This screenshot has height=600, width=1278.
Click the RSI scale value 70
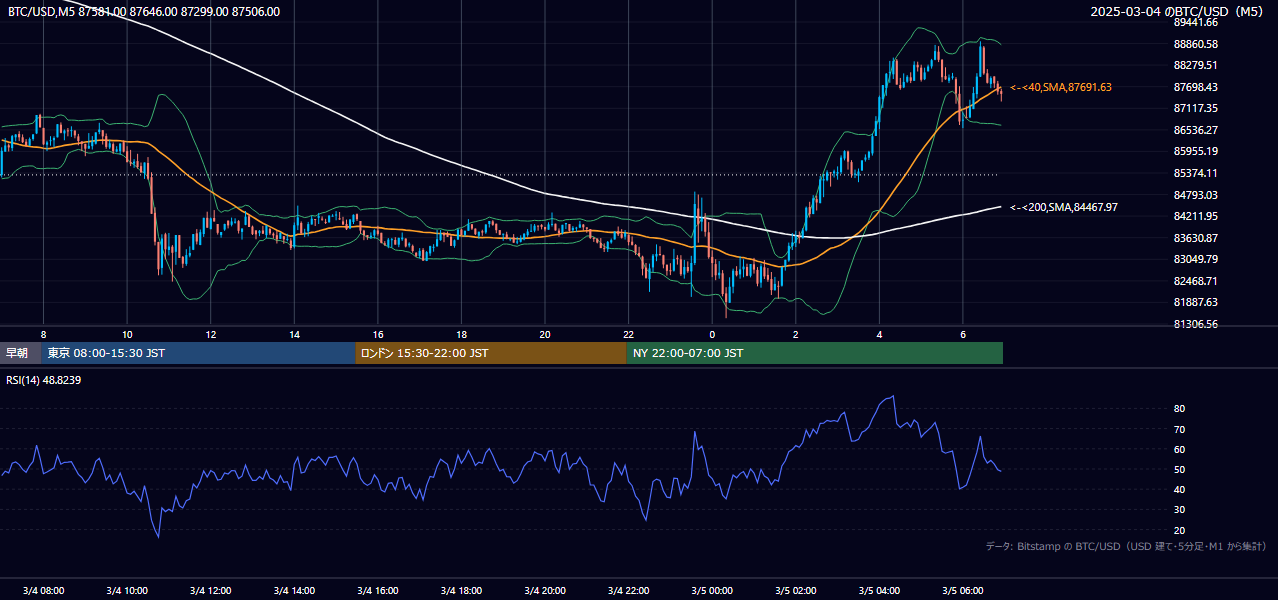[x=1179, y=429]
